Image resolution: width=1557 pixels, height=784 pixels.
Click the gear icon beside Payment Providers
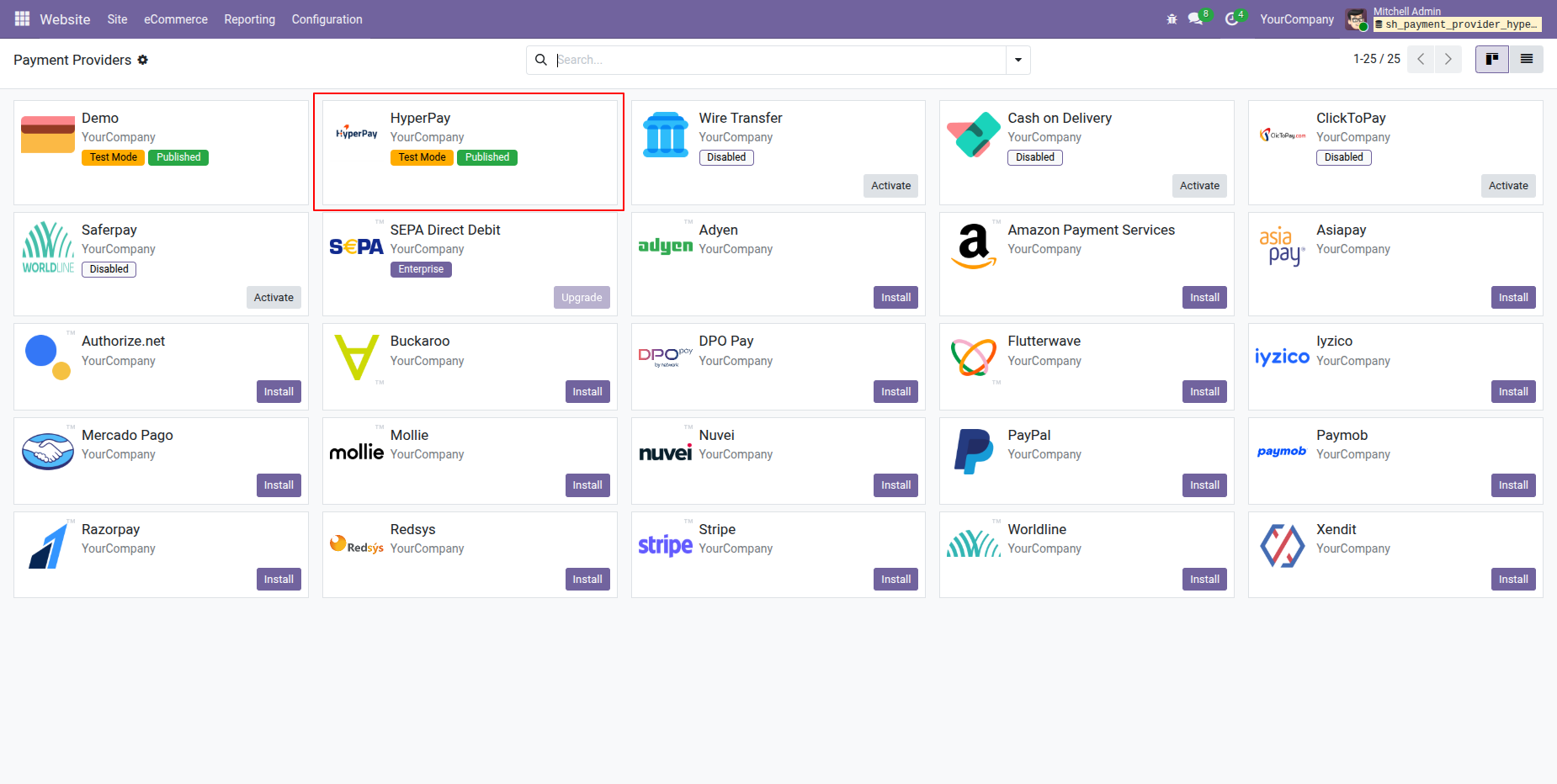coord(143,60)
